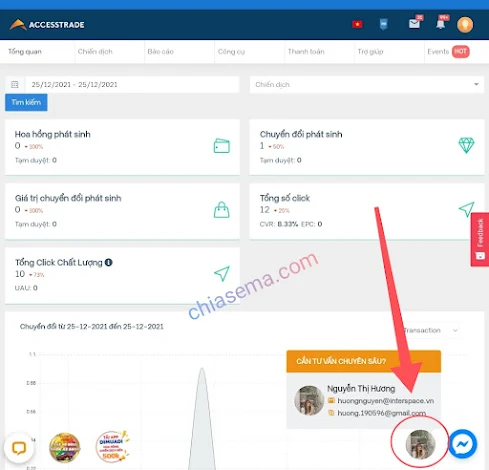Open the mail inbox icon

(x=415, y=24)
